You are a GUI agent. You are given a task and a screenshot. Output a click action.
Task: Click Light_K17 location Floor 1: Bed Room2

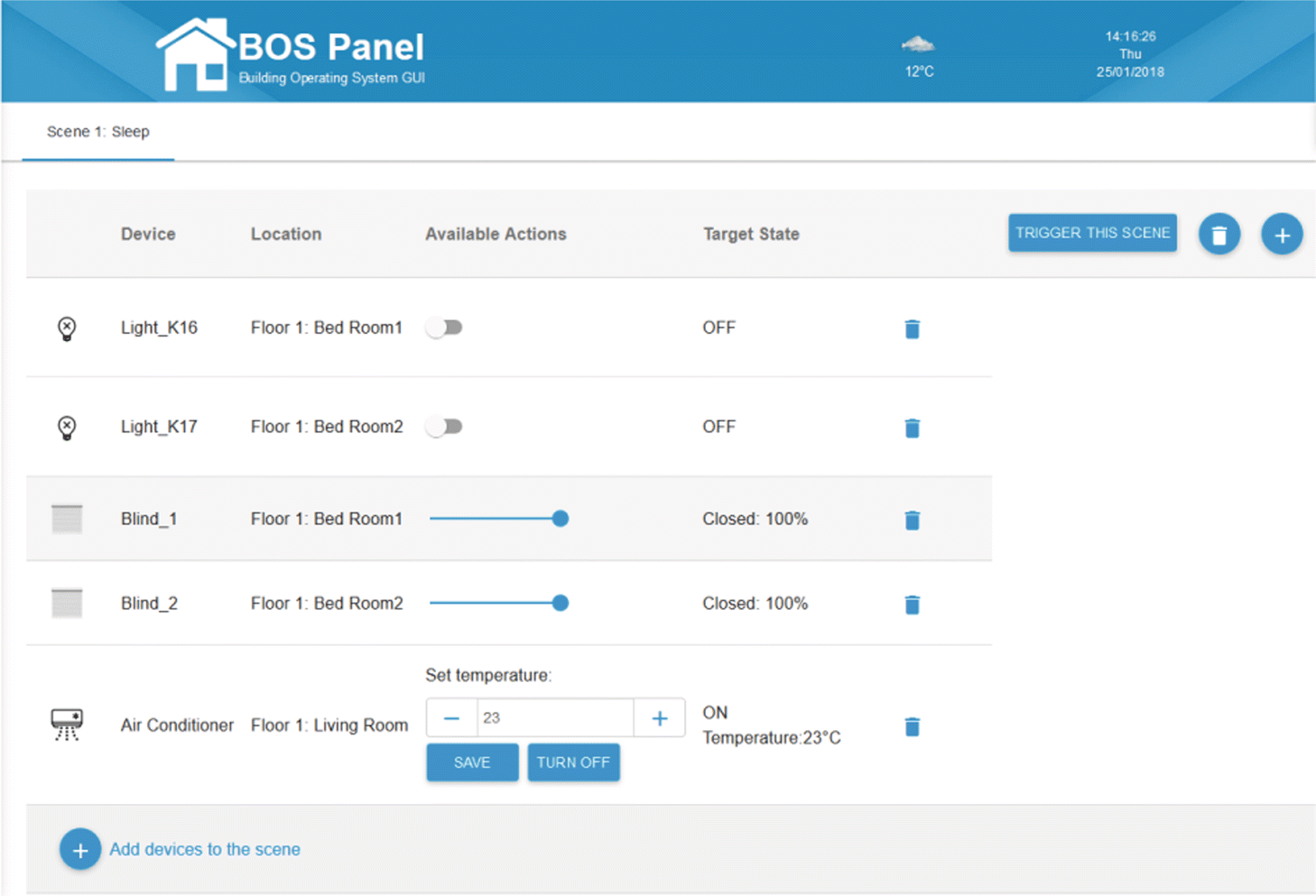point(327,427)
